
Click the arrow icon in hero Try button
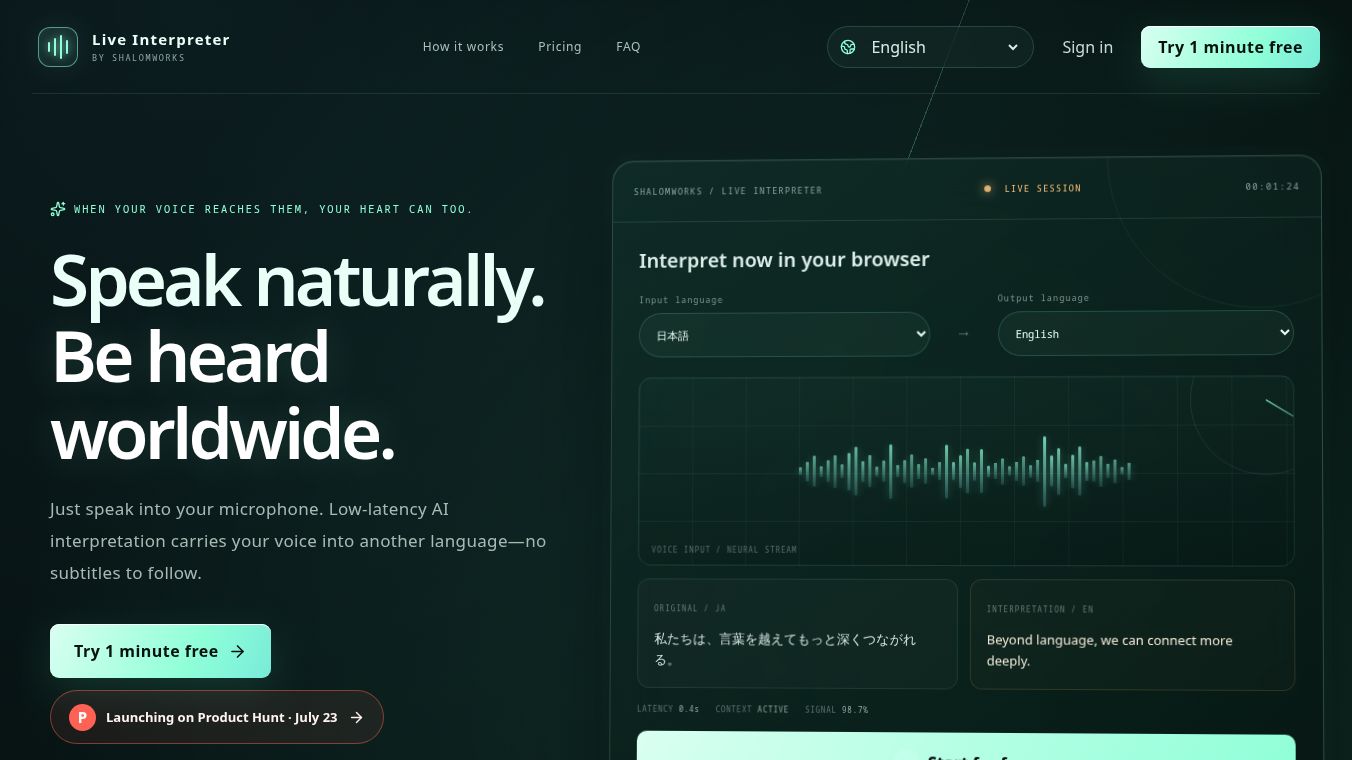tap(238, 651)
